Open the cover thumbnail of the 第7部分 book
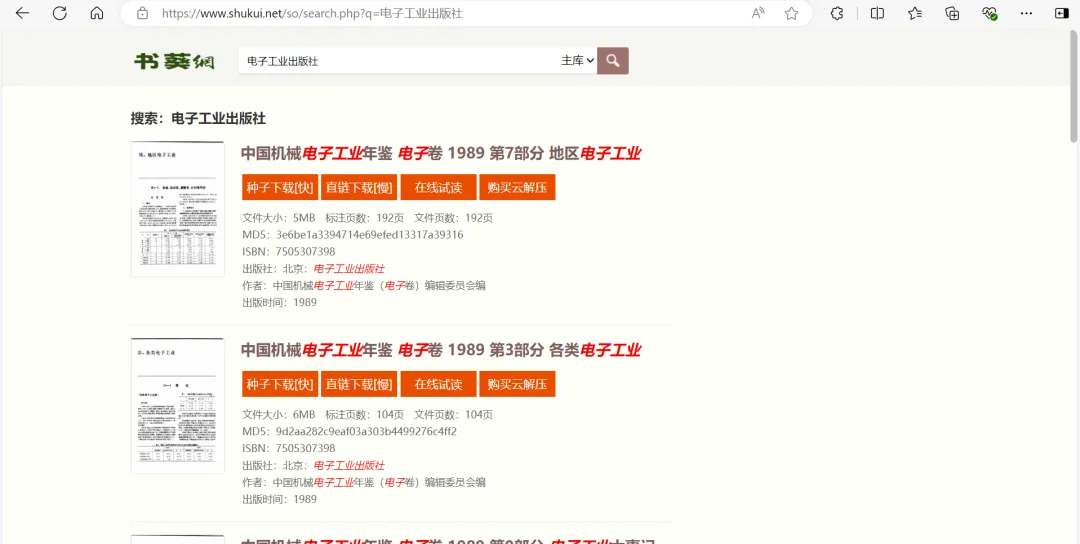1080x544 pixels. [178, 209]
